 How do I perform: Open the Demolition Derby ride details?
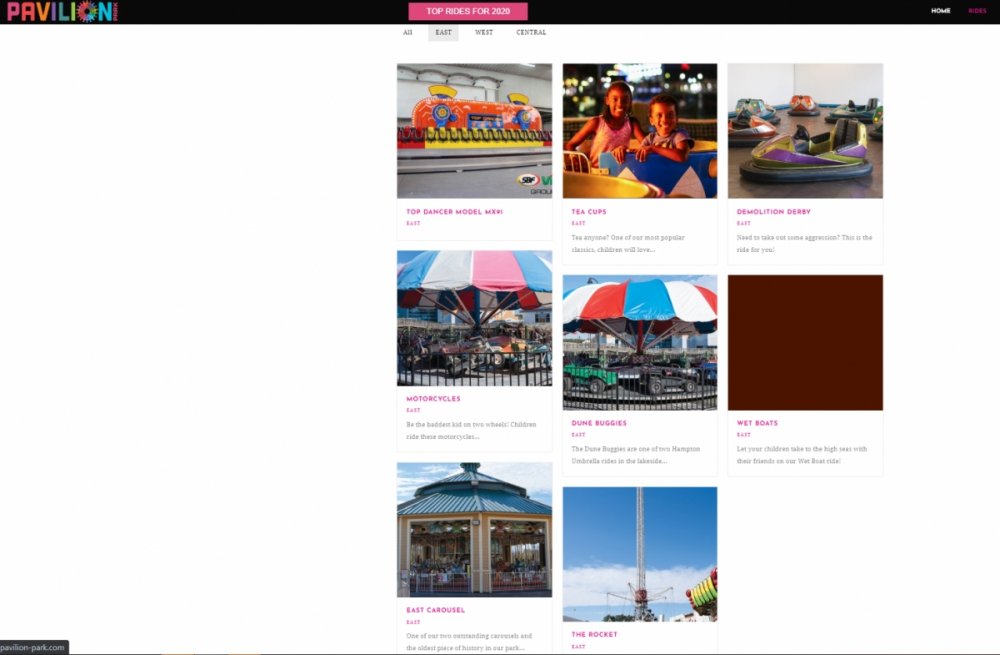click(x=773, y=212)
